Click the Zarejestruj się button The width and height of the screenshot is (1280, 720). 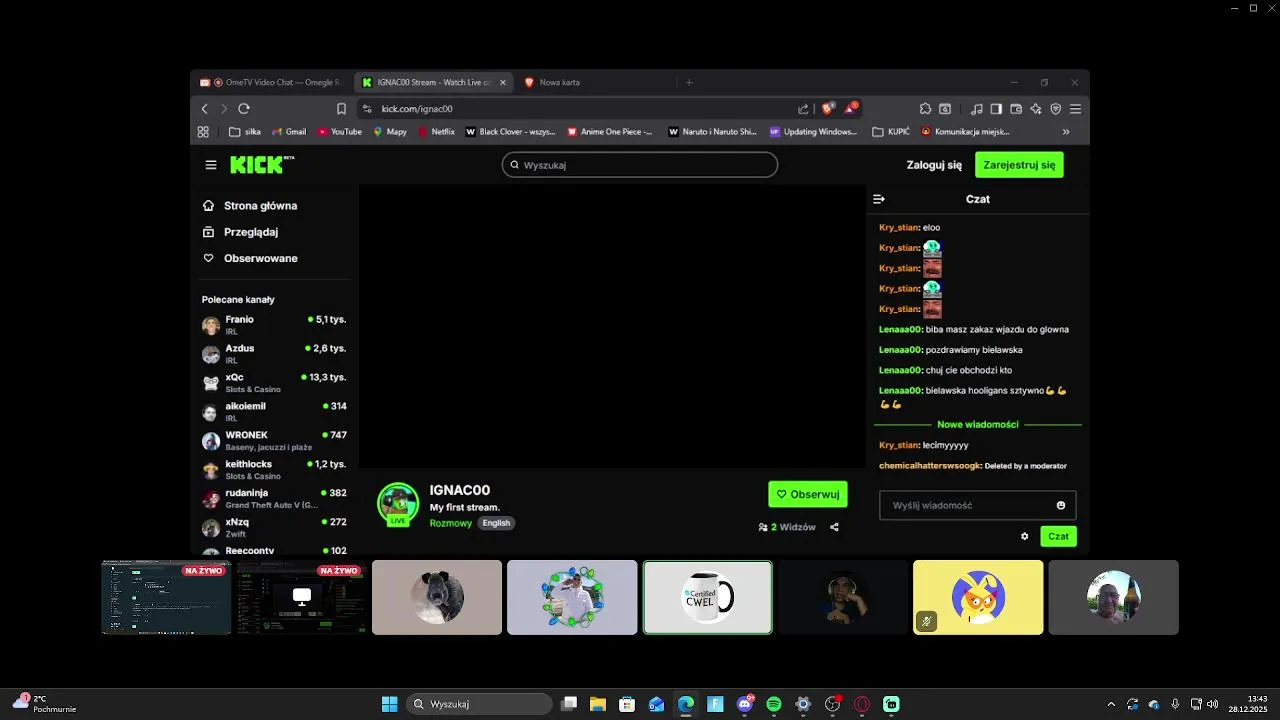[1019, 165]
